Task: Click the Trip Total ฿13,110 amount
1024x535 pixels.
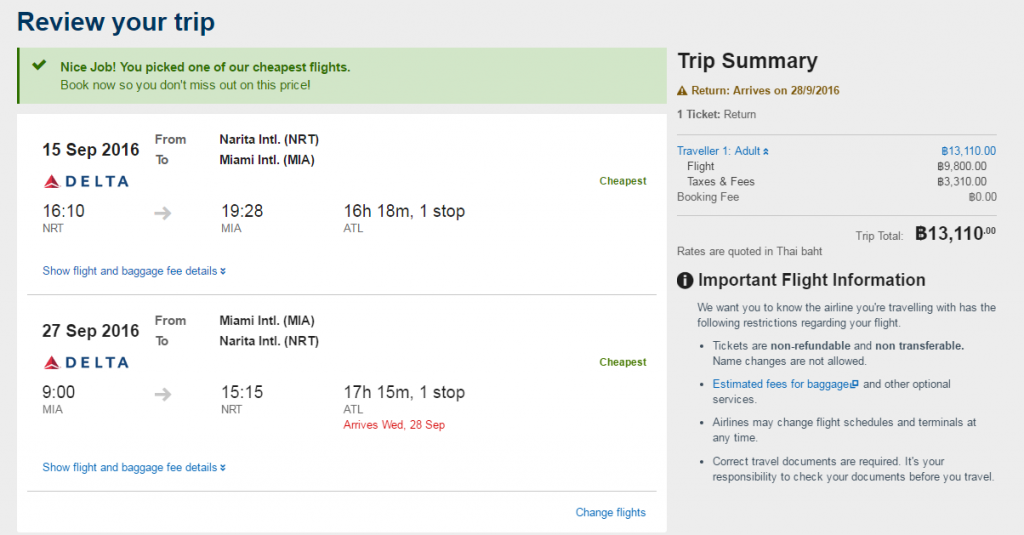Action: pos(955,233)
